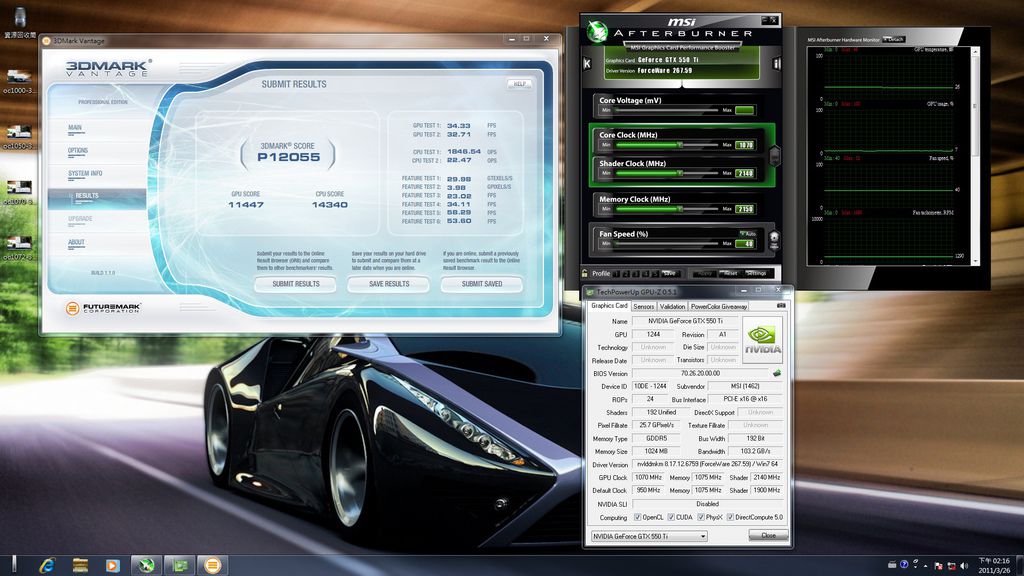Expand the clock link toggle beside Core Clock
This screenshot has height=576, width=1024.
(774, 154)
